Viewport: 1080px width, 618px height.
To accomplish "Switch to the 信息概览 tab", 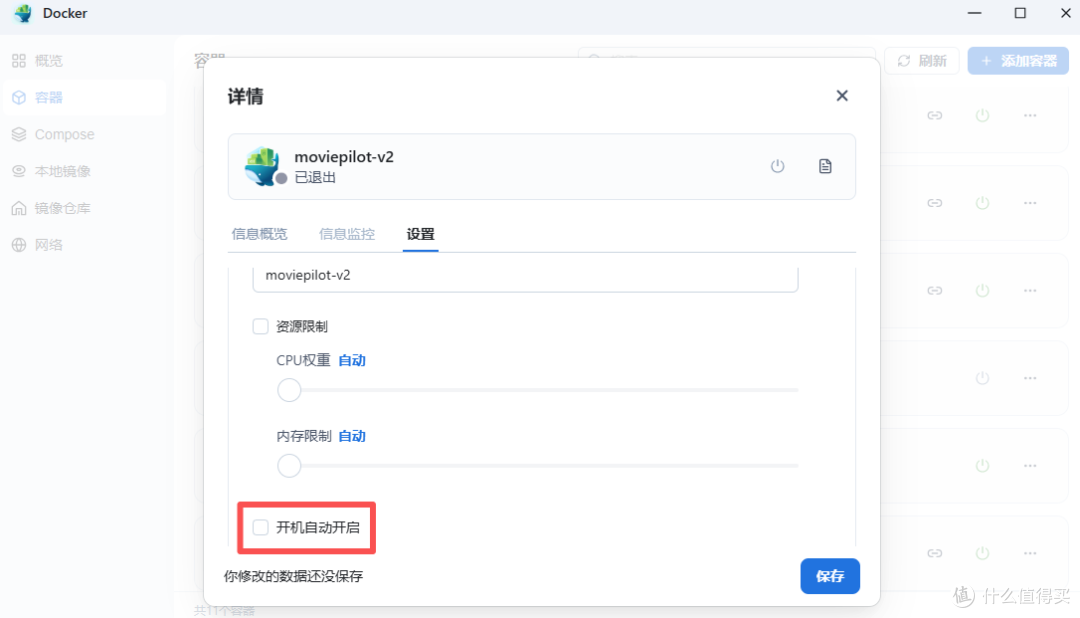I will coord(260,234).
